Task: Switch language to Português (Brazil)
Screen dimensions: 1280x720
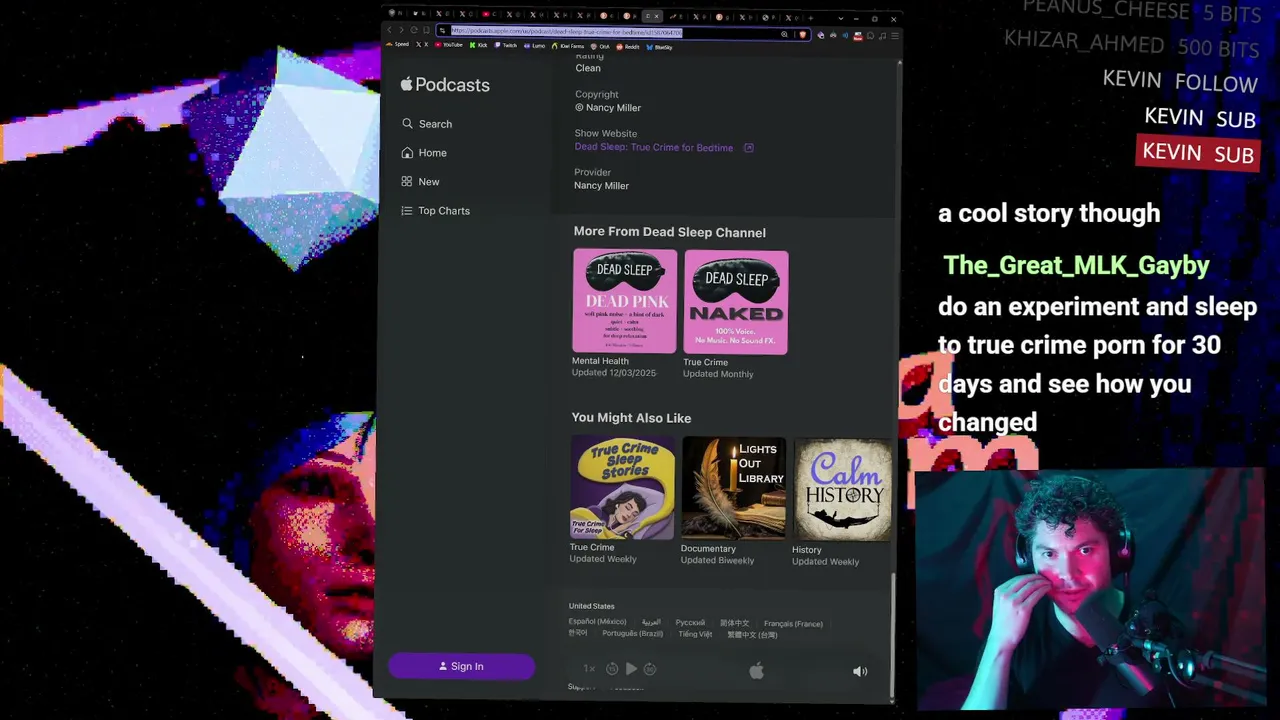Action: click(x=633, y=634)
